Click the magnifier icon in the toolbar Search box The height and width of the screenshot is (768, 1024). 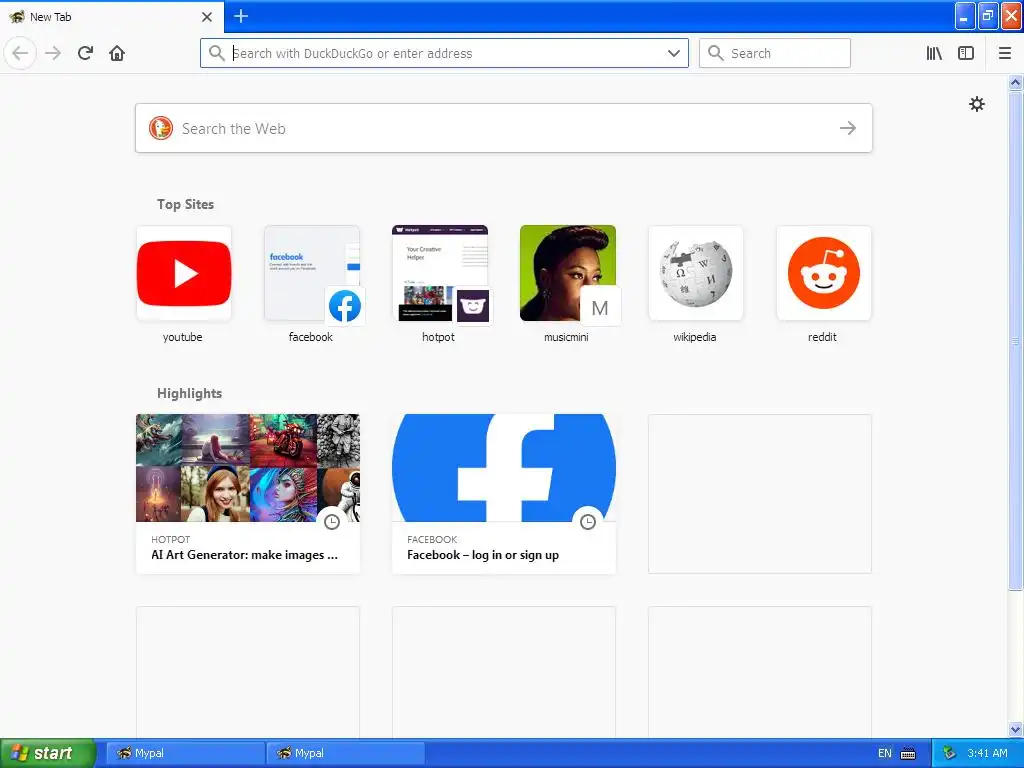716,53
